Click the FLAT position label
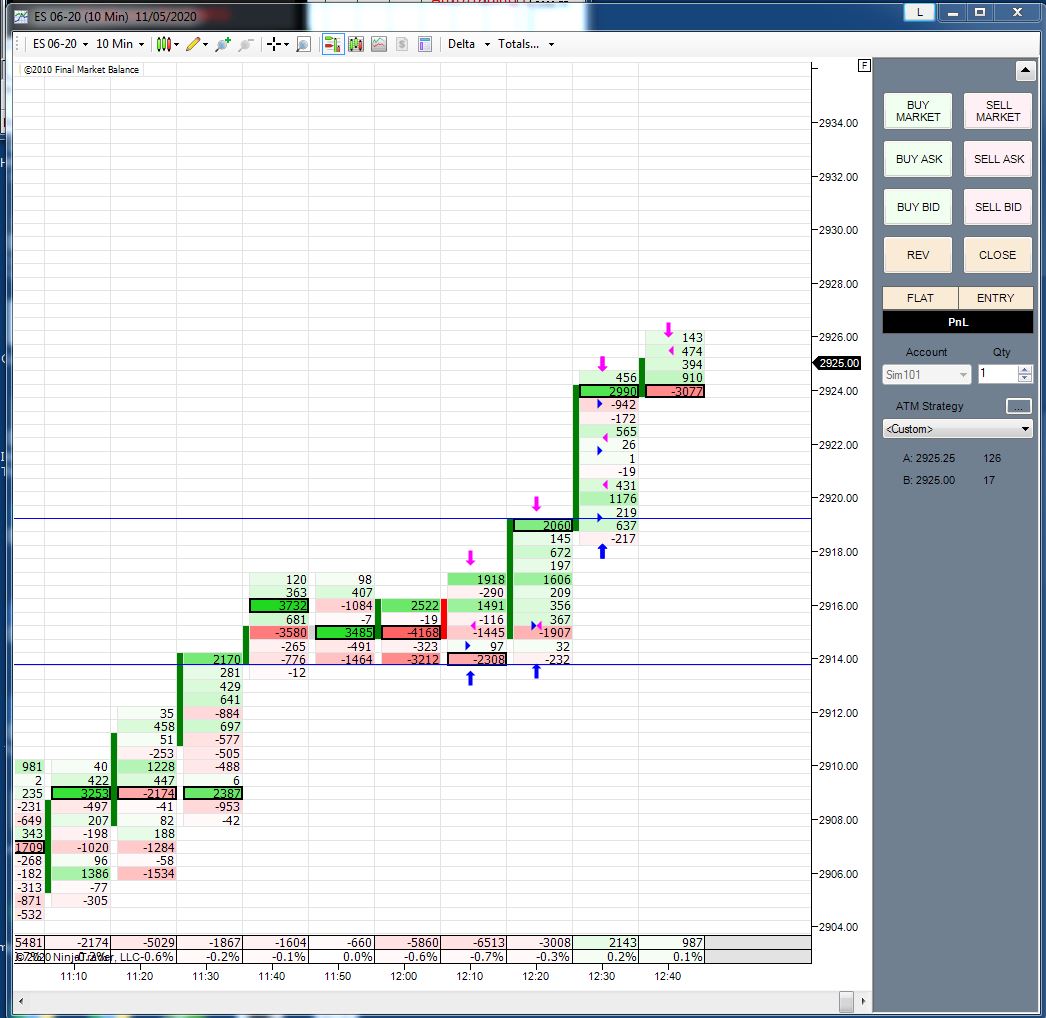 (x=920, y=298)
